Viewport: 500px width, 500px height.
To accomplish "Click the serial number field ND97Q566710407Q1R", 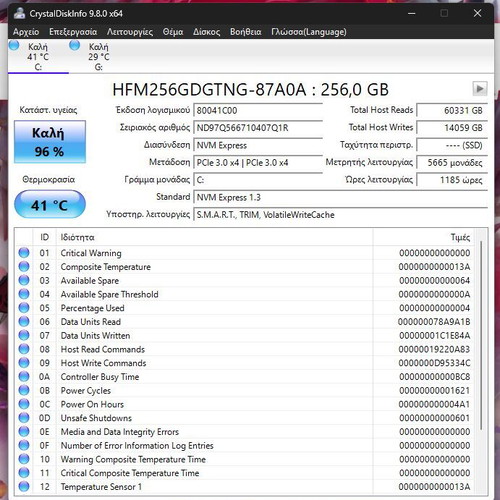I will coord(258,128).
